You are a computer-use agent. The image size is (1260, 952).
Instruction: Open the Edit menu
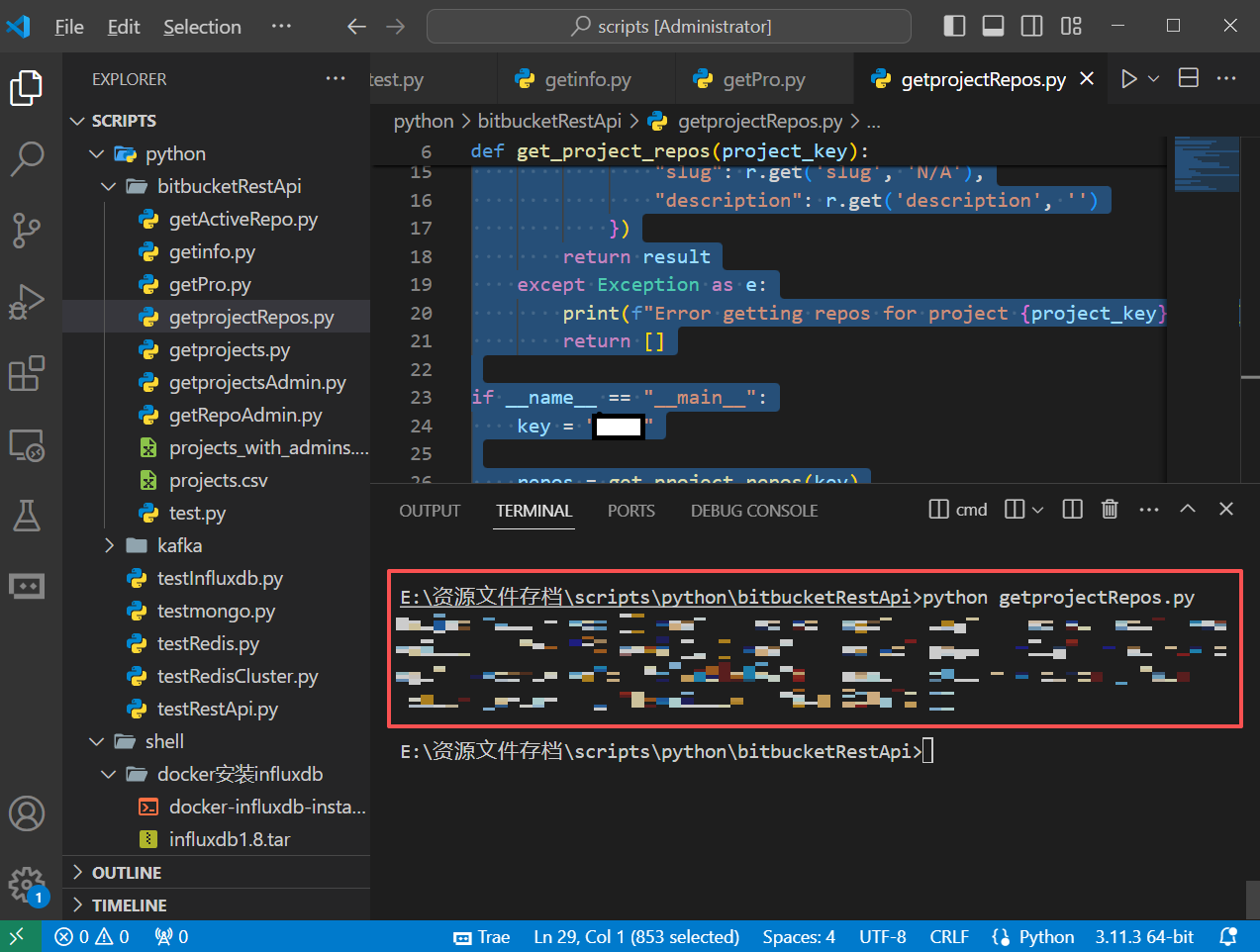124,27
